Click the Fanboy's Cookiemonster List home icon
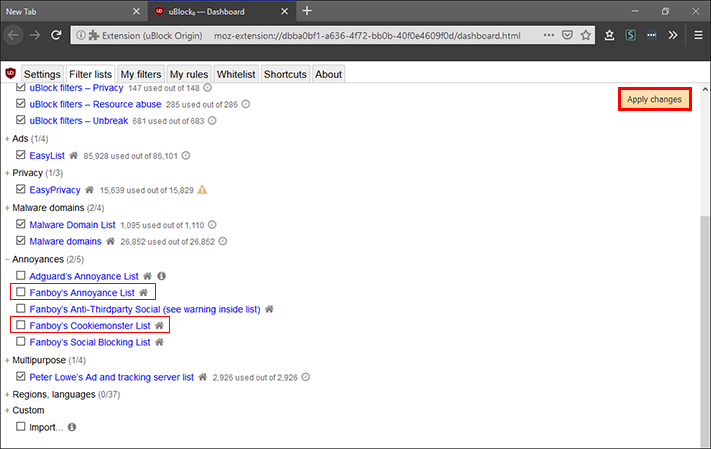711x449 pixels. [159, 326]
